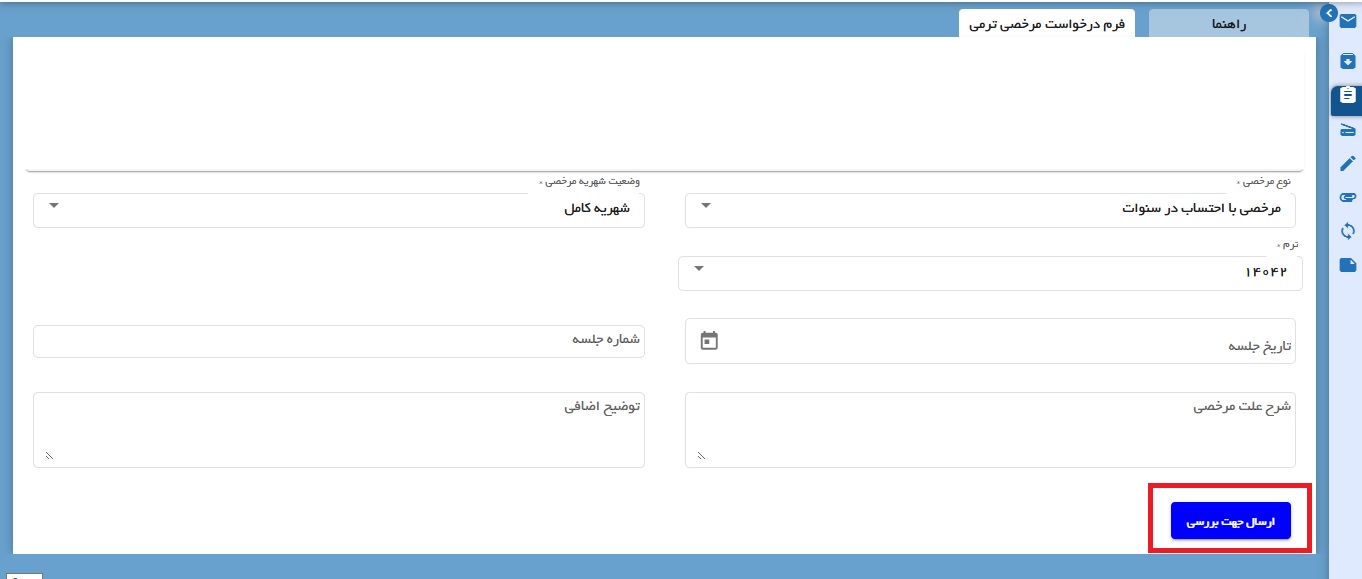Click the توضیح اضافی text area

point(339,430)
